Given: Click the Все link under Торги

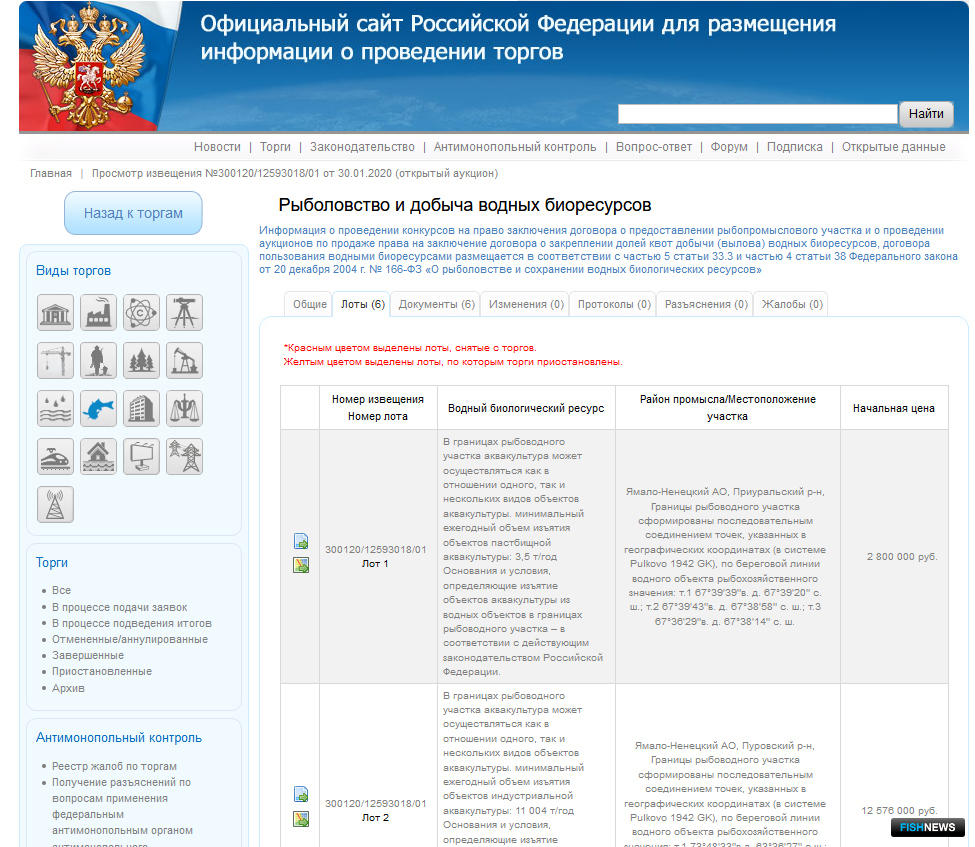Looking at the screenshot, I should pos(61,590).
